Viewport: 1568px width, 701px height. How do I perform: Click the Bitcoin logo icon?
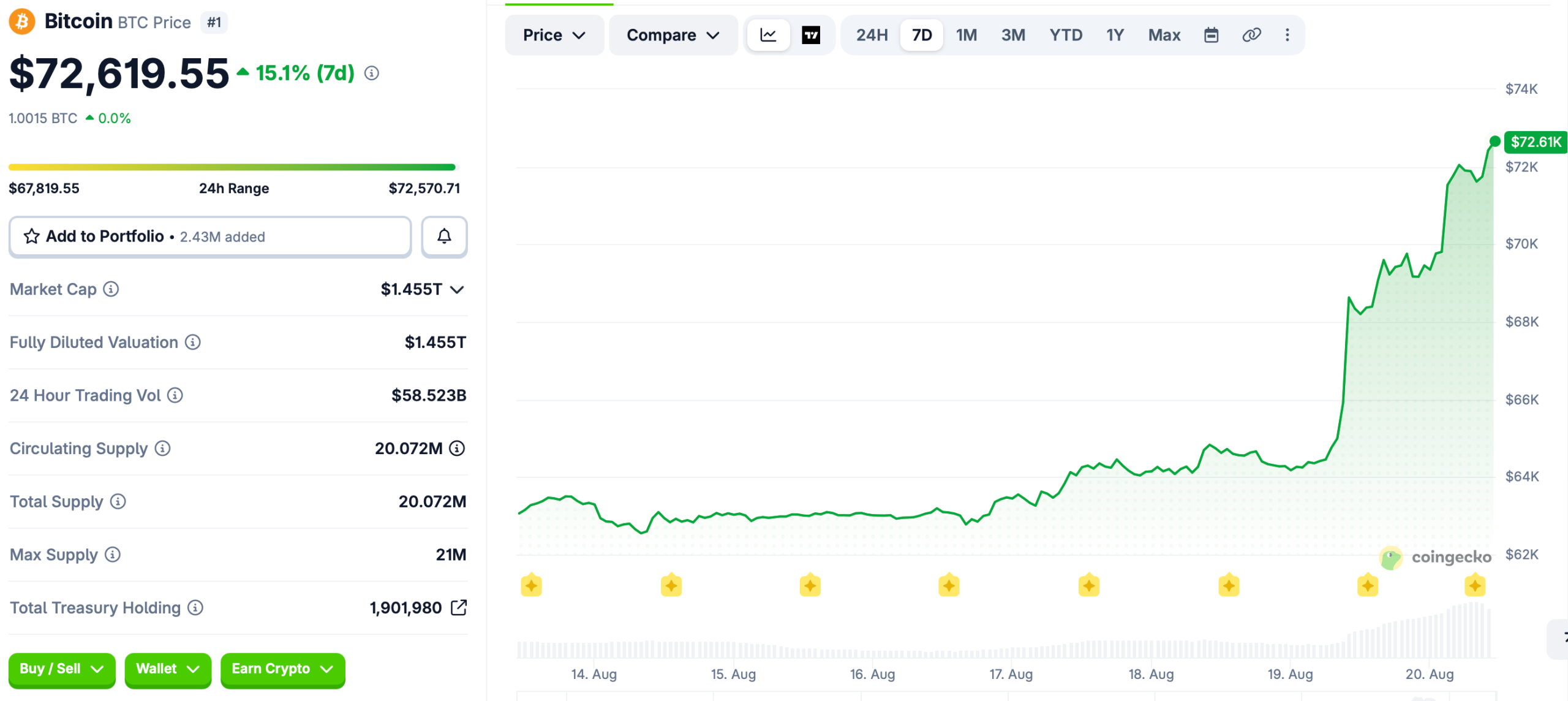[x=22, y=22]
